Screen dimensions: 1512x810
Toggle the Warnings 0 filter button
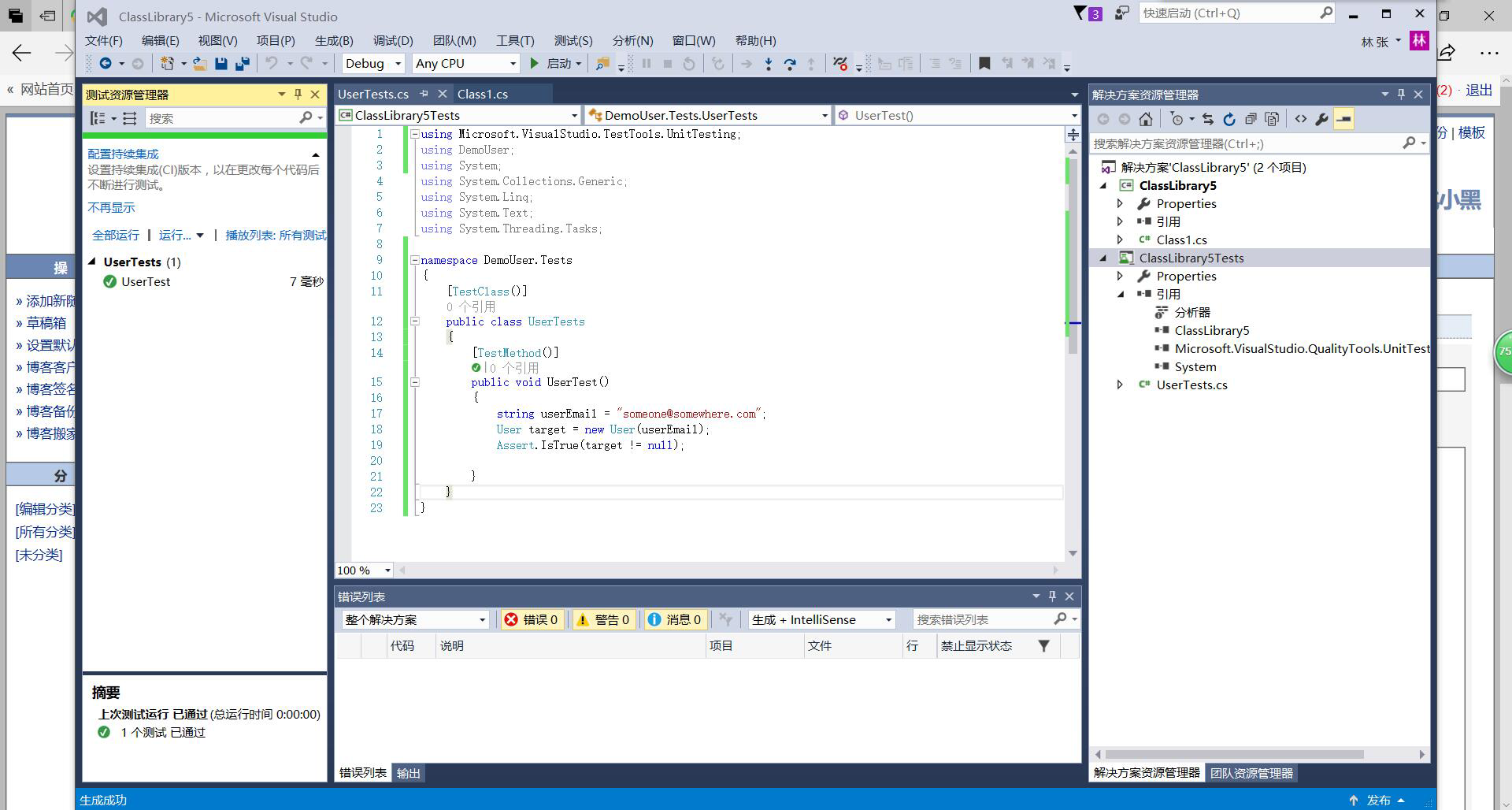click(604, 619)
